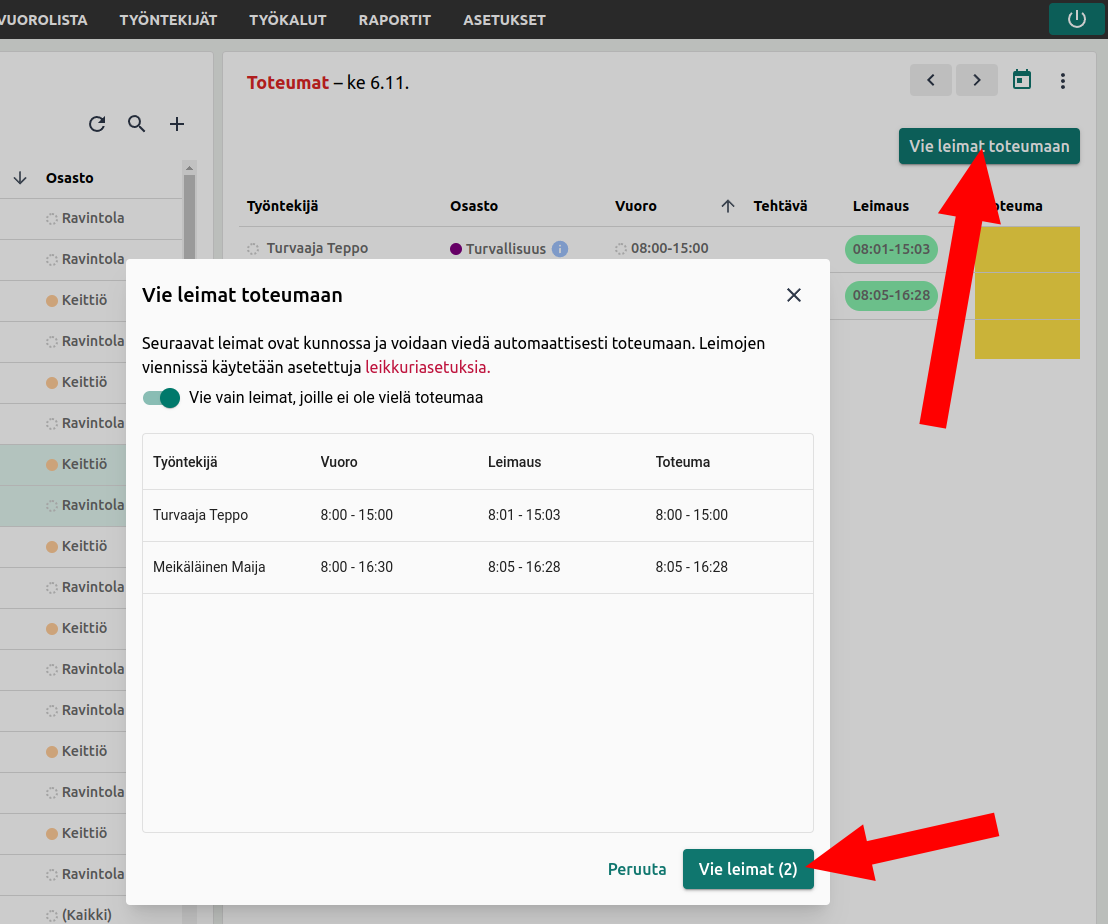
Task: Click the Vie leimat (2) button
Action: (748, 869)
